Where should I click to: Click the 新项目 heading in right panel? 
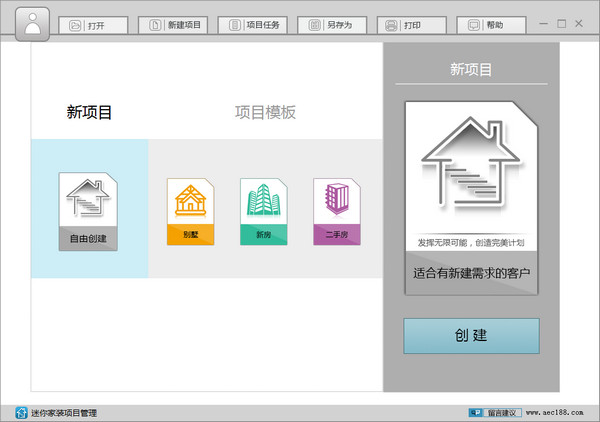tap(471, 70)
